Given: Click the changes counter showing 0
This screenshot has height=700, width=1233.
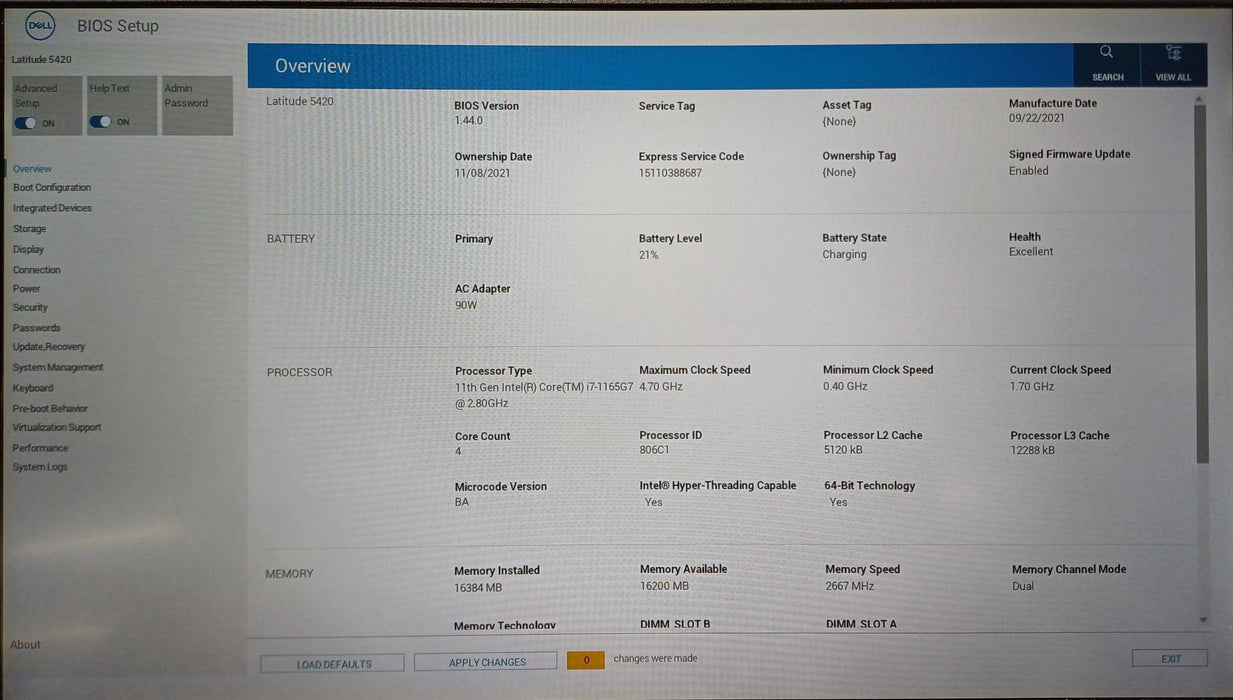Looking at the screenshot, I should pos(586,660).
